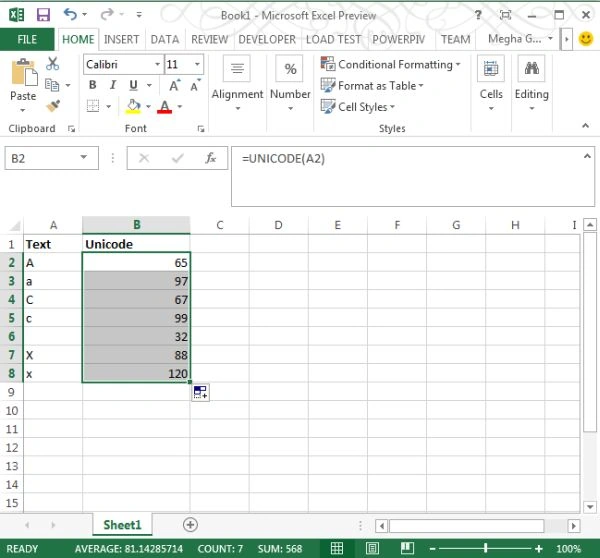600x558 pixels.
Task: Open the Paste options arrow
Action: [23, 110]
